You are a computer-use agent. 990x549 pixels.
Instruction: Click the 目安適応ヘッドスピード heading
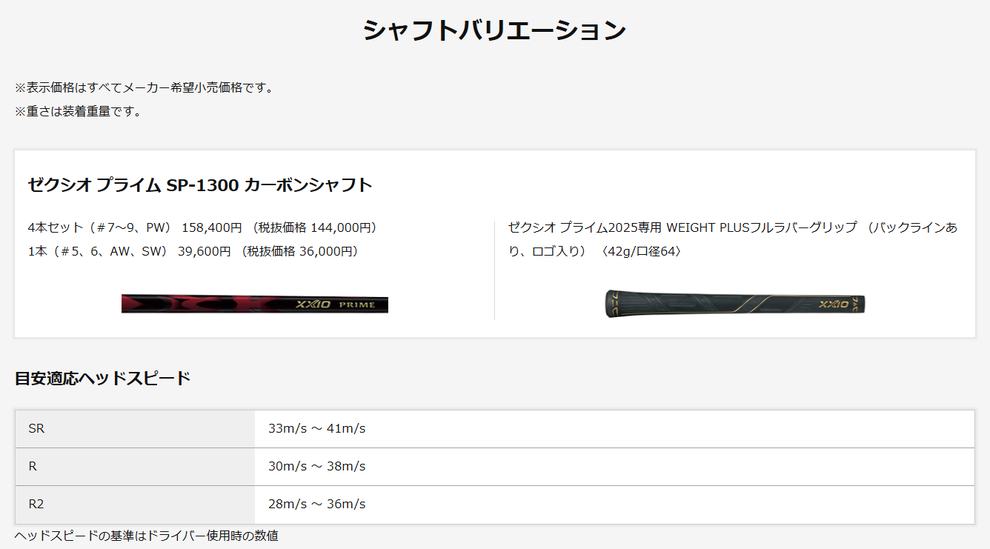102,379
